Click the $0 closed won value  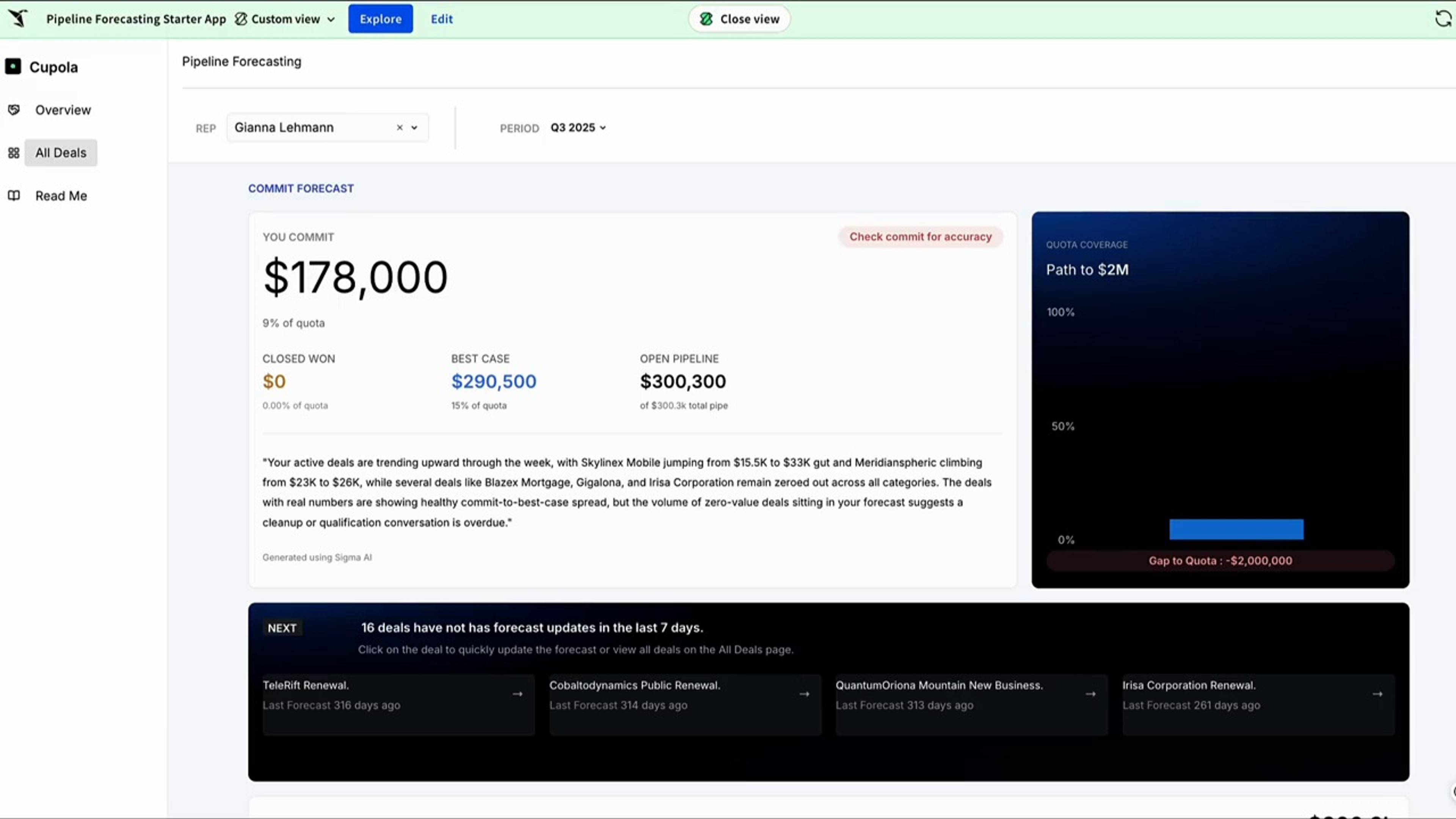pyautogui.click(x=274, y=381)
